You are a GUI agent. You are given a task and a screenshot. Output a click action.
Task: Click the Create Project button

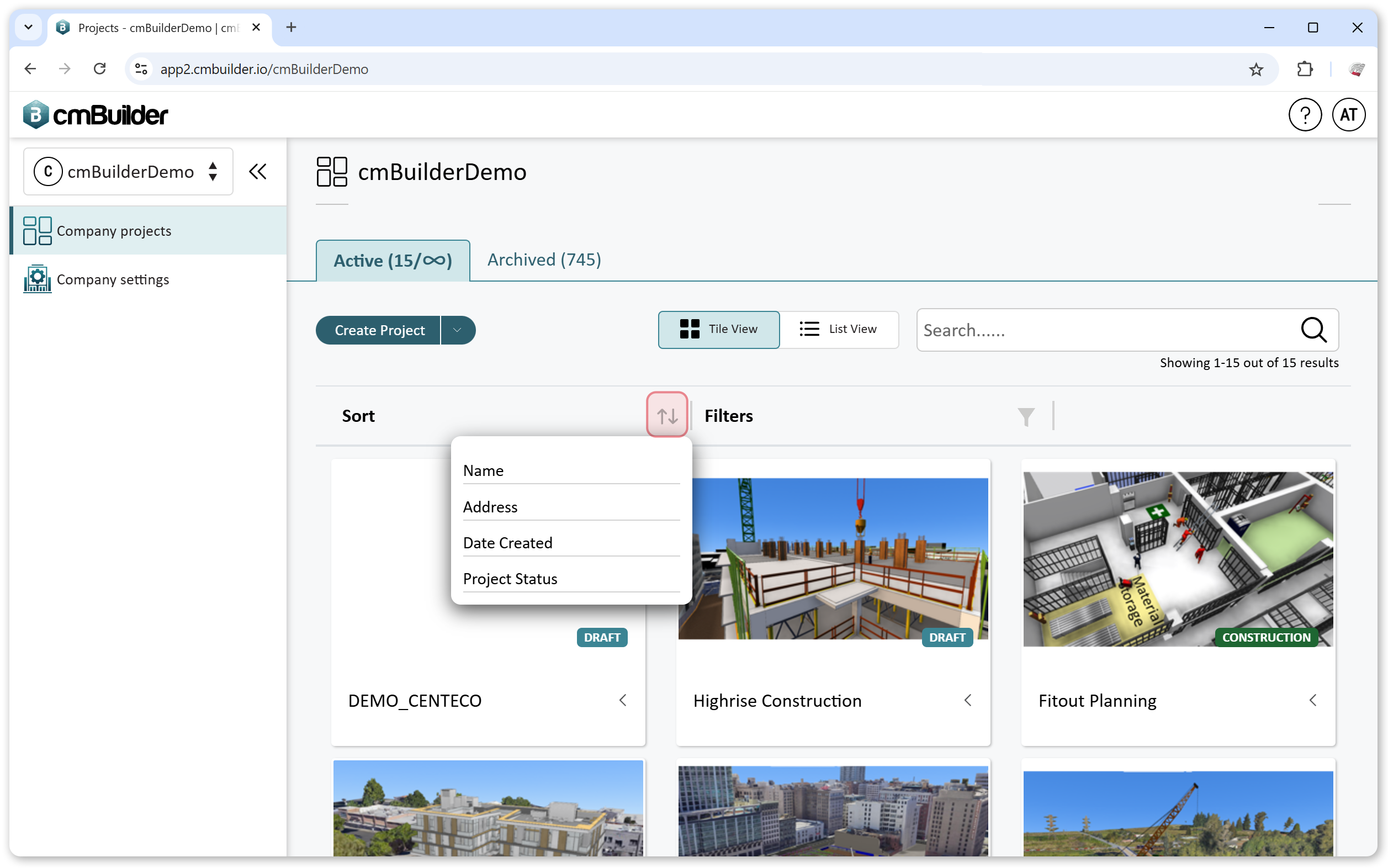tap(379, 330)
